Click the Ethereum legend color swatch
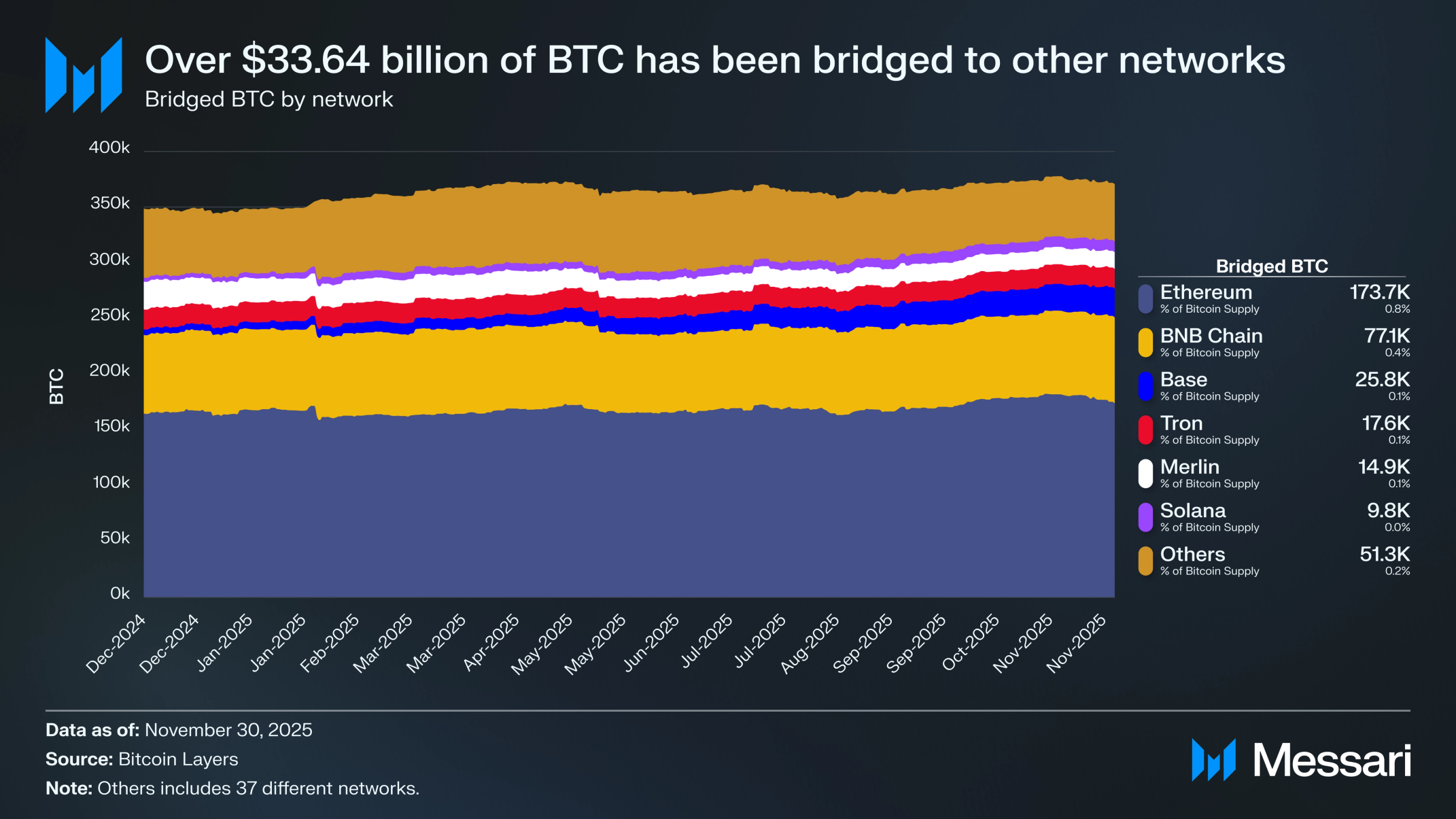1456x819 pixels. coord(1145,299)
